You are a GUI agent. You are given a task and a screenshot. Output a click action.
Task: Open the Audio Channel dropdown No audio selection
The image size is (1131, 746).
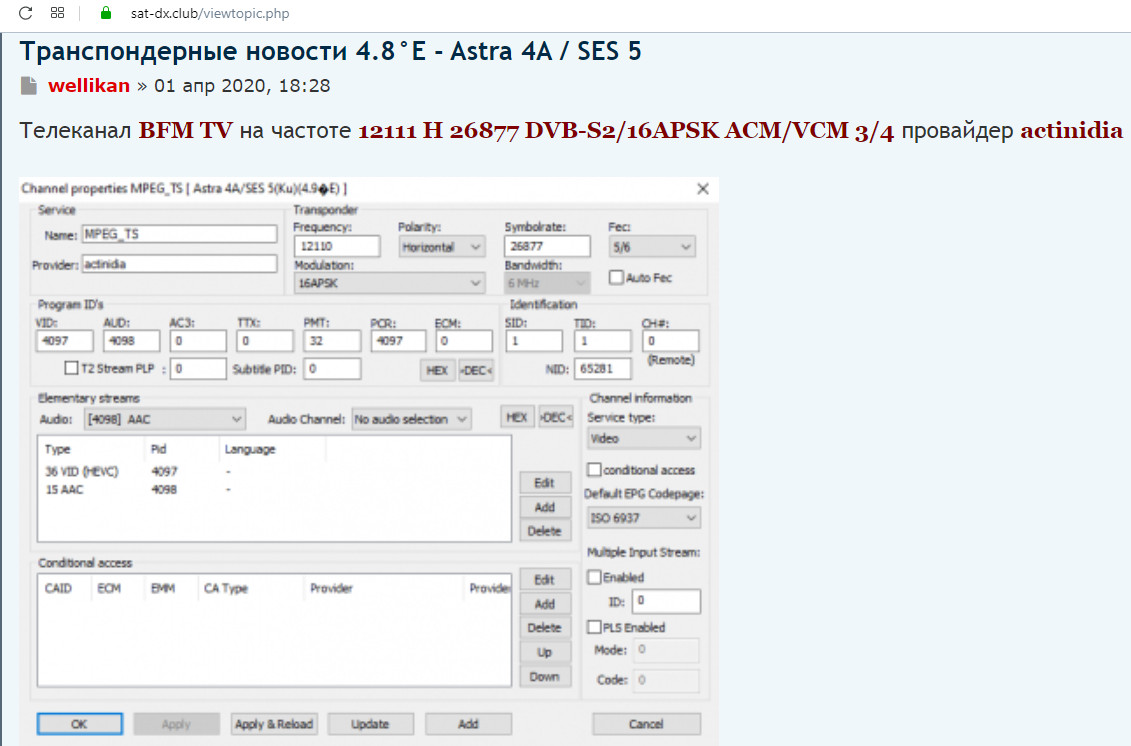(x=411, y=419)
